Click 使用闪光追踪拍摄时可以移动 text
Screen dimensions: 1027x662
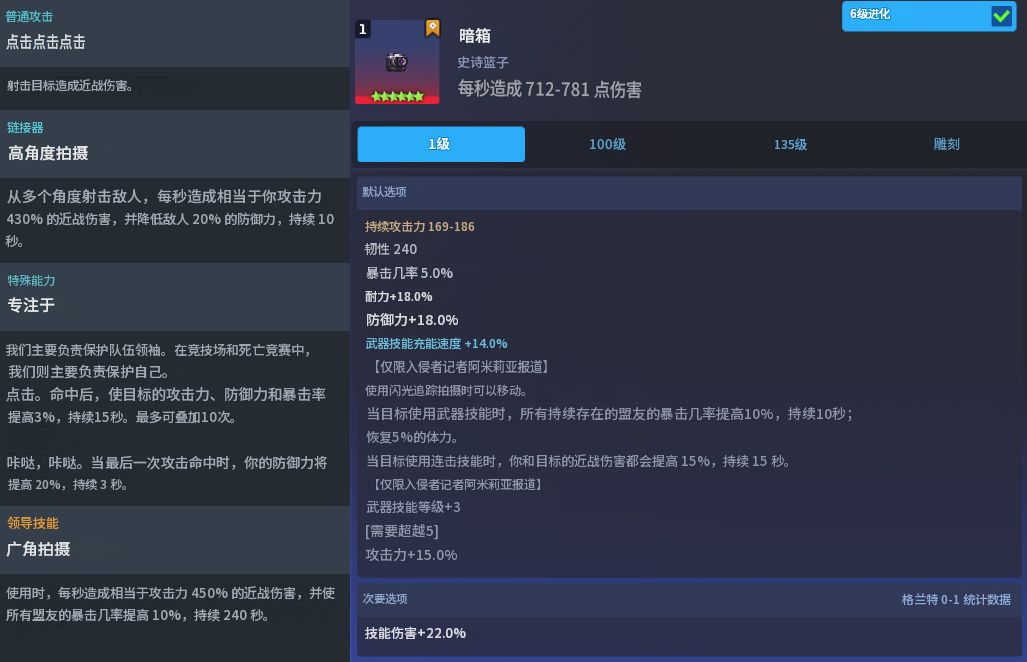(446, 390)
